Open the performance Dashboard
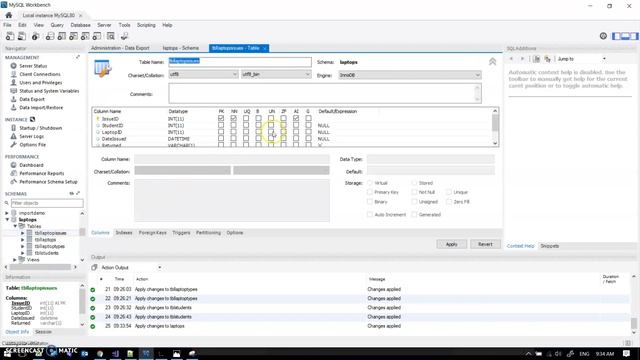 (x=31, y=165)
